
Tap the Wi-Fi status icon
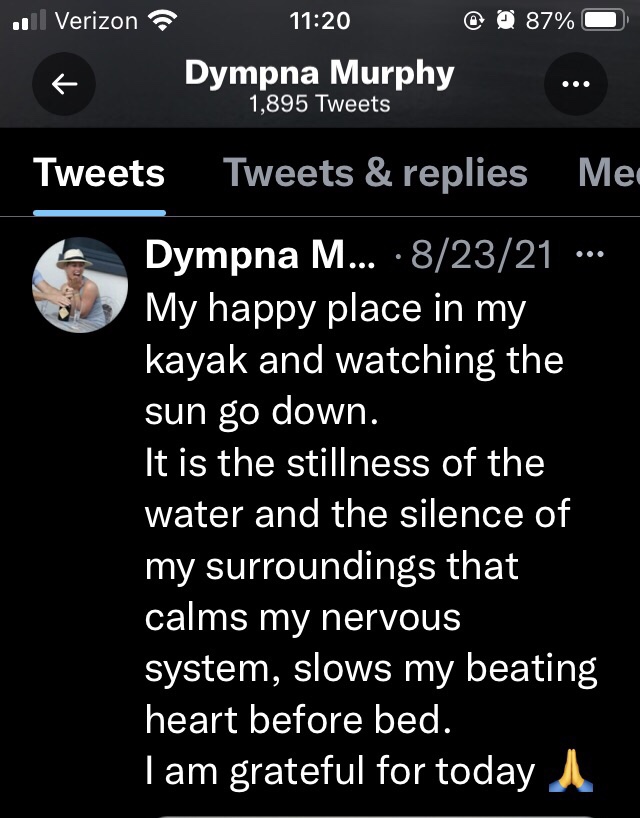(x=161, y=20)
